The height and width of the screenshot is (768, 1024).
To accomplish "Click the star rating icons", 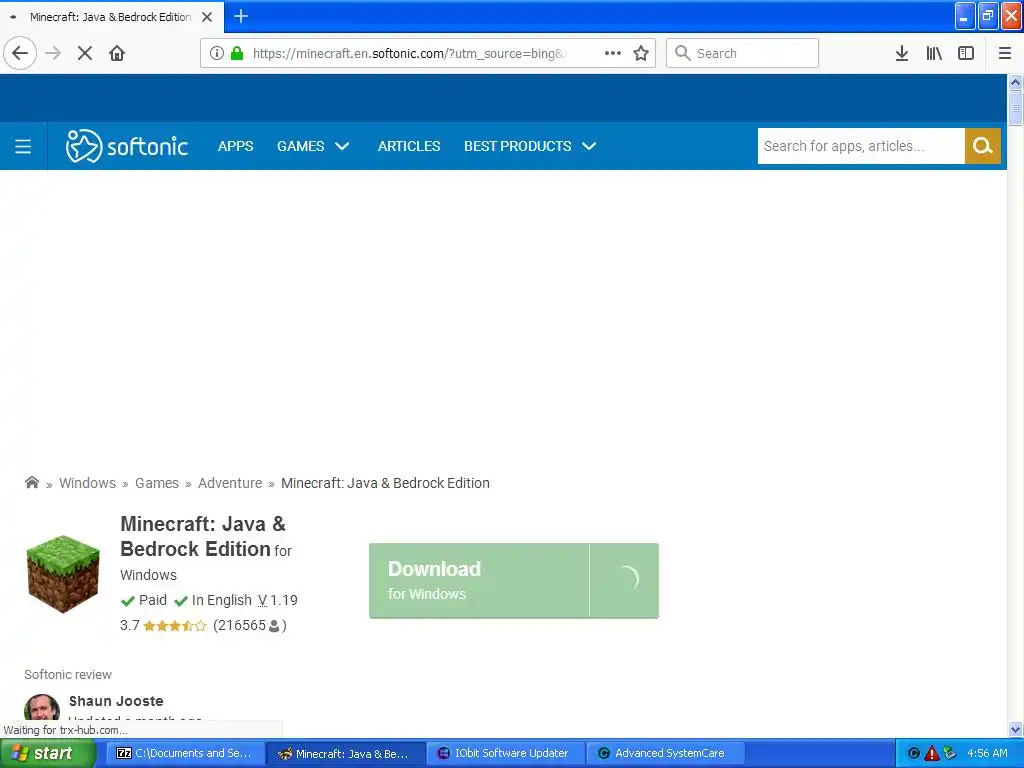I will click(174, 626).
